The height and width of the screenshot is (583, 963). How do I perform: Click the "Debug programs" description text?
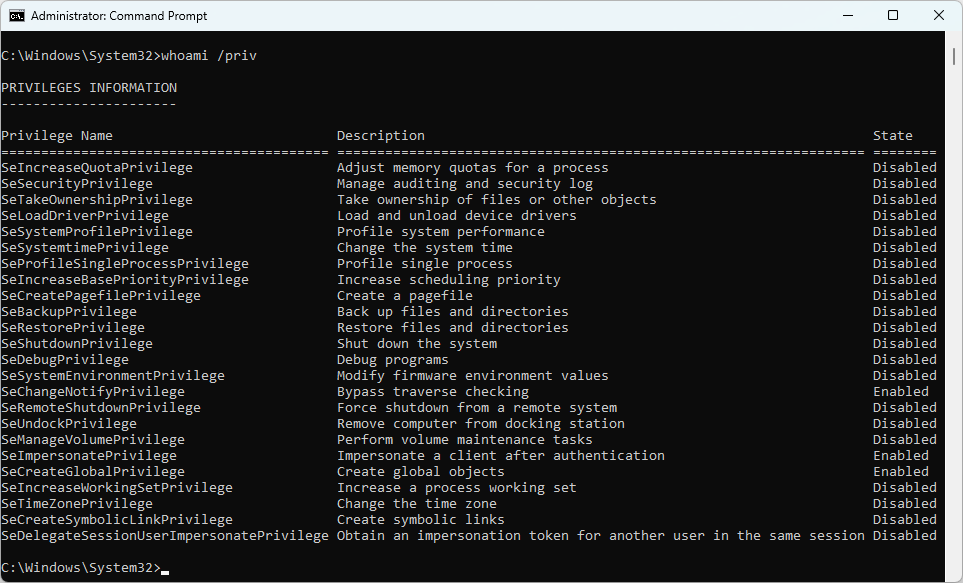click(x=392, y=360)
